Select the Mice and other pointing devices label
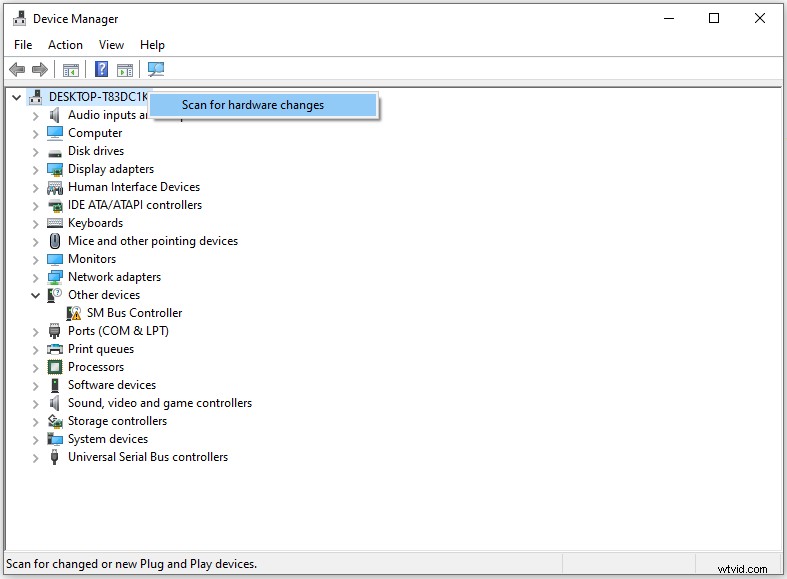The width and height of the screenshot is (787, 579). pos(153,241)
